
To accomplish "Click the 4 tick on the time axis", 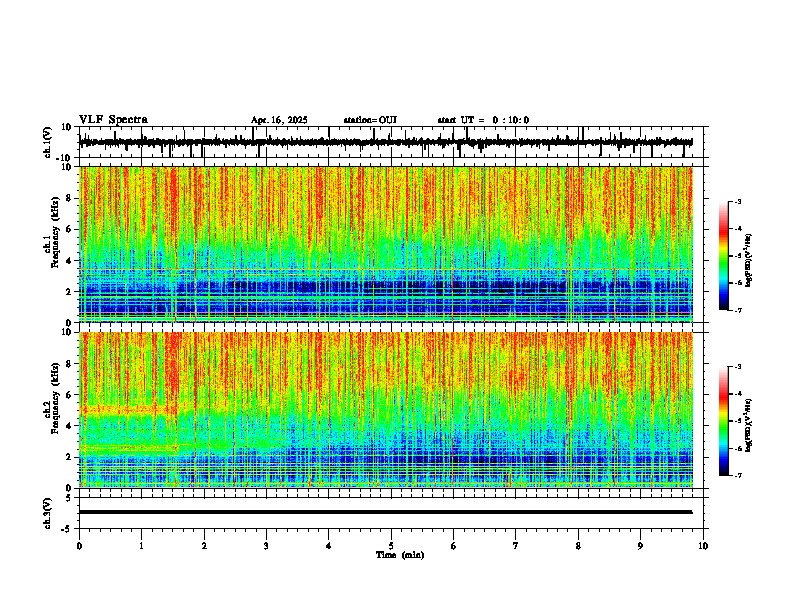I will (x=328, y=546).
